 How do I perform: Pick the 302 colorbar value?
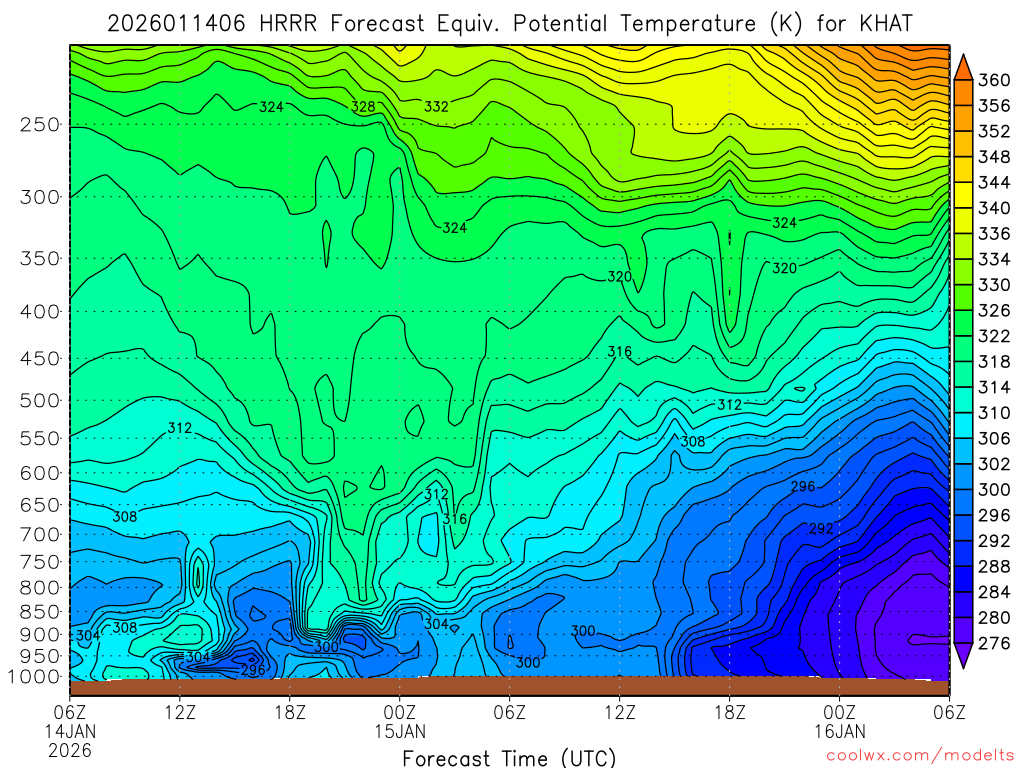pyautogui.click(x=993, y=464)
